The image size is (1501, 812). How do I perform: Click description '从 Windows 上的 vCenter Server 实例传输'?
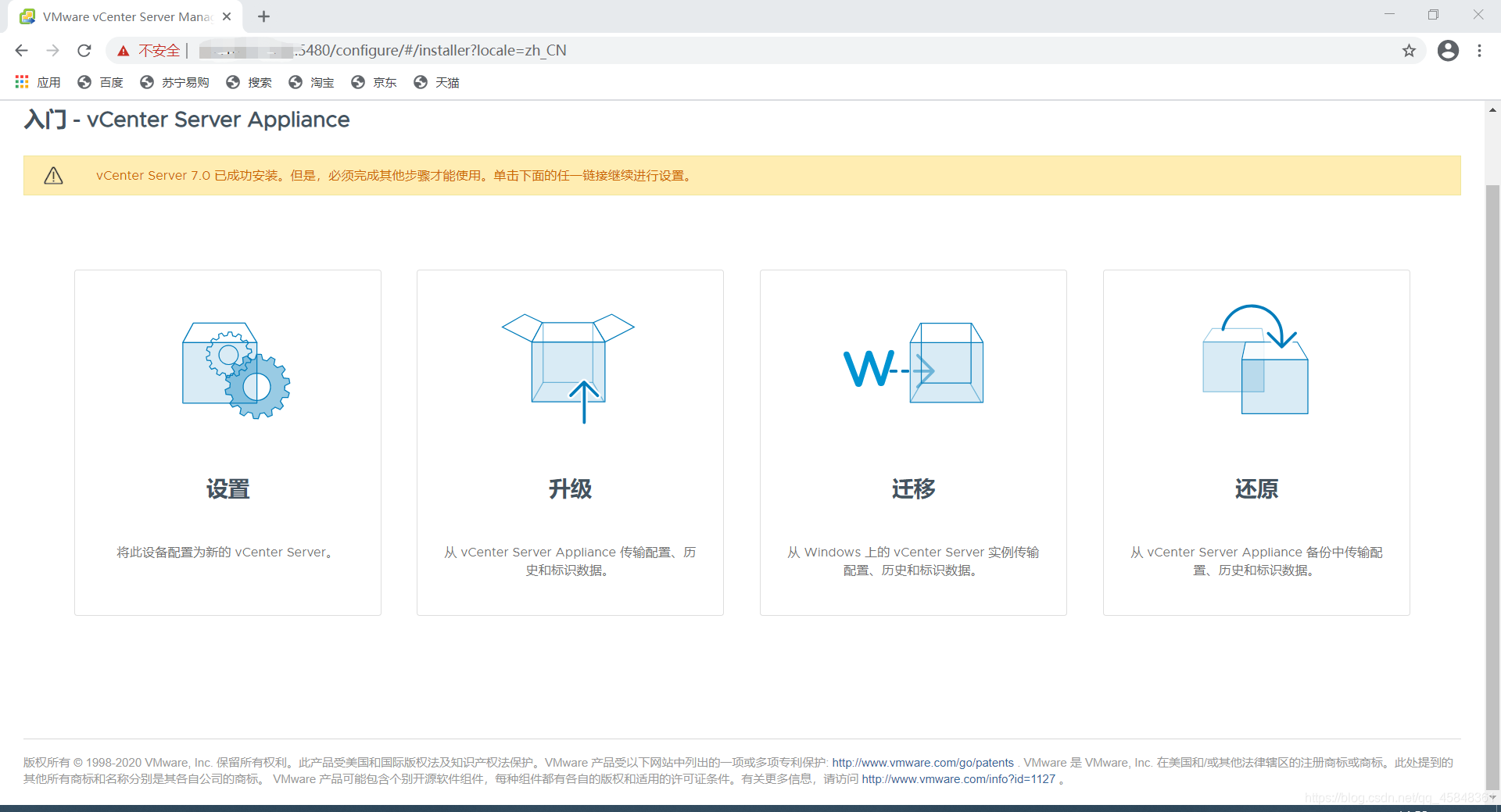pyautogui.click(x=913, y=561)
